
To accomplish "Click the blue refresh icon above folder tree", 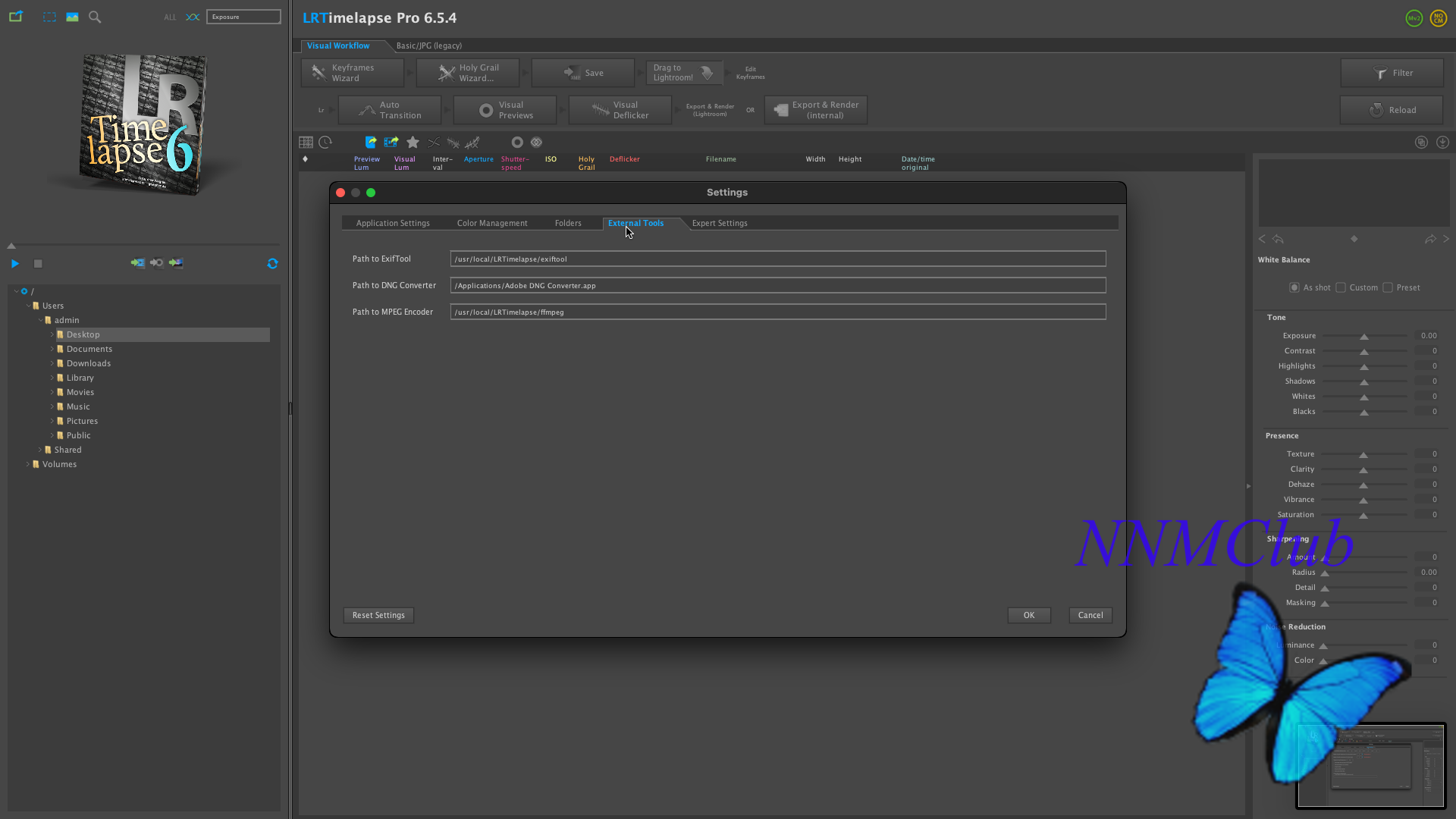I will point(272,263).
